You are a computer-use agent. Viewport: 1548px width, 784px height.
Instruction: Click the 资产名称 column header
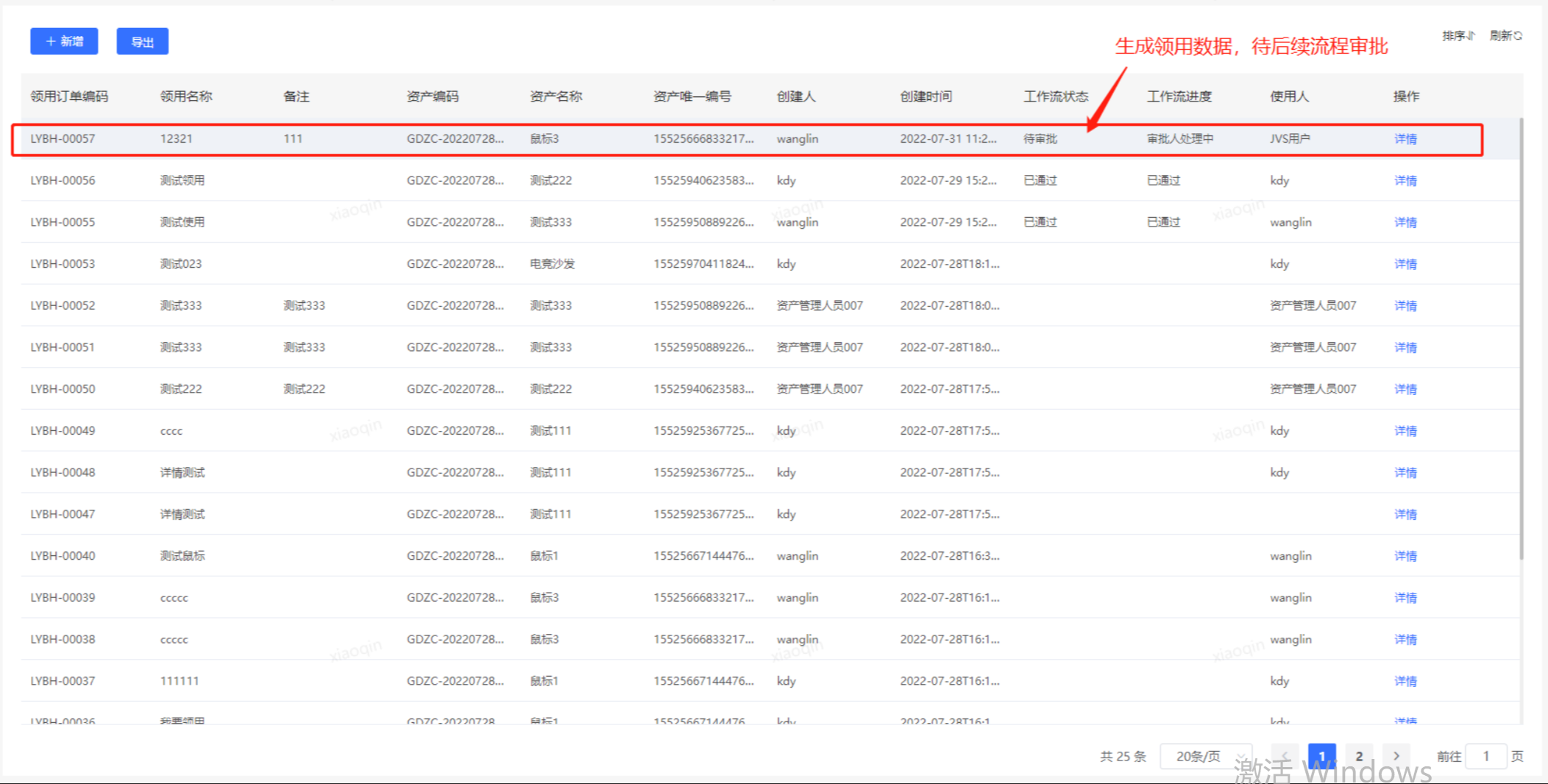(x=556, y=96)
